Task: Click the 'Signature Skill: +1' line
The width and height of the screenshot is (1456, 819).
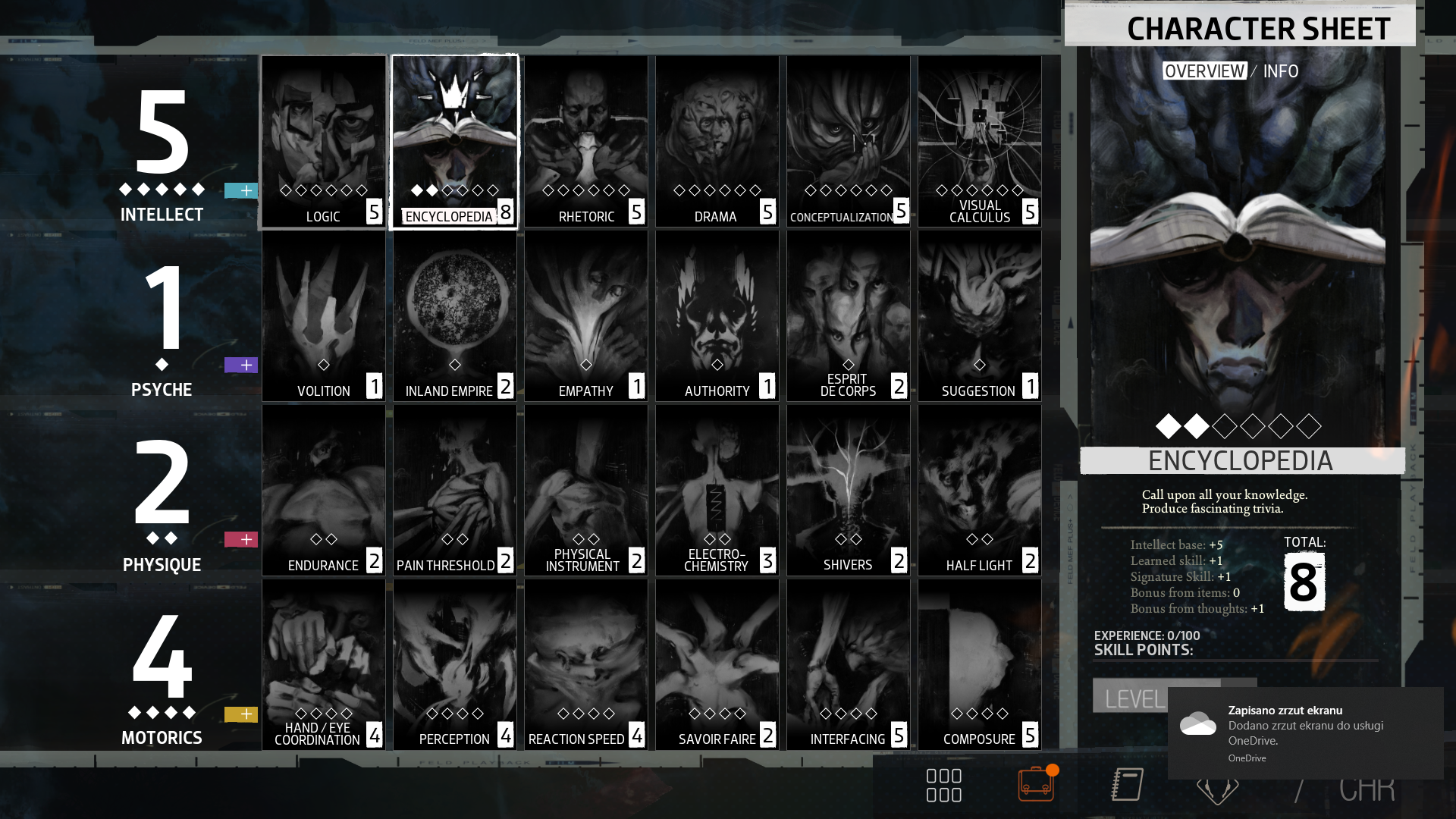Action: click(x=1181, y=577)
